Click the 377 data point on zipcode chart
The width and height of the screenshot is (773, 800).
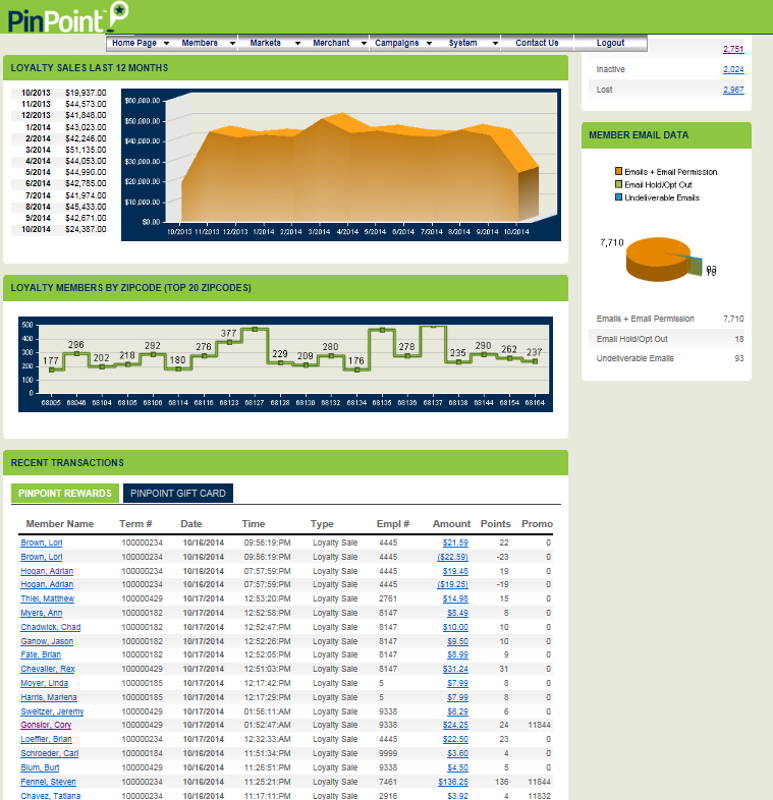tap(229, 342)
